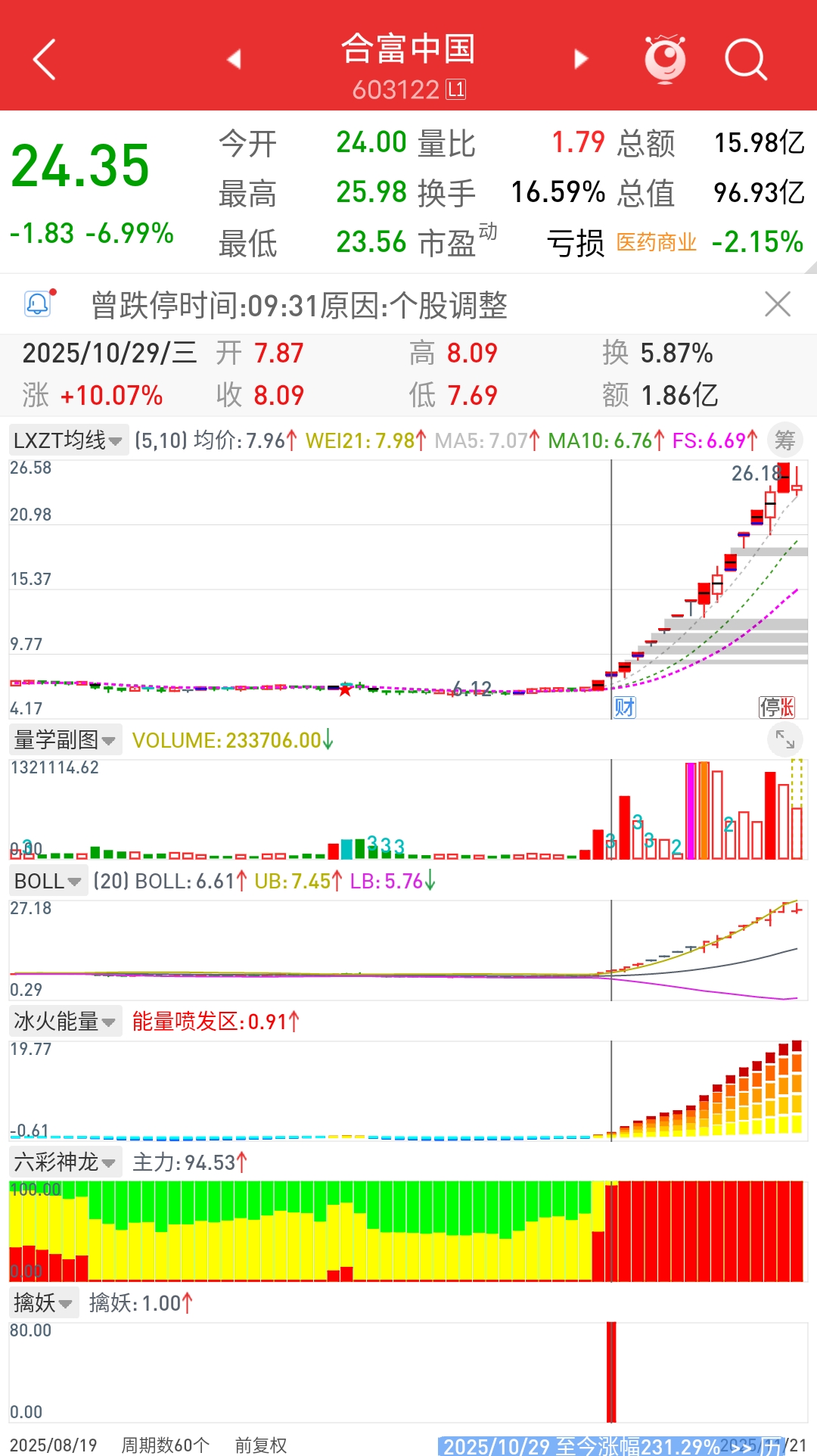Screen dimensions: 817x1456
Task: Dismiss the 曾跌停时间 notification banner
Action: [x=778, y=304]
